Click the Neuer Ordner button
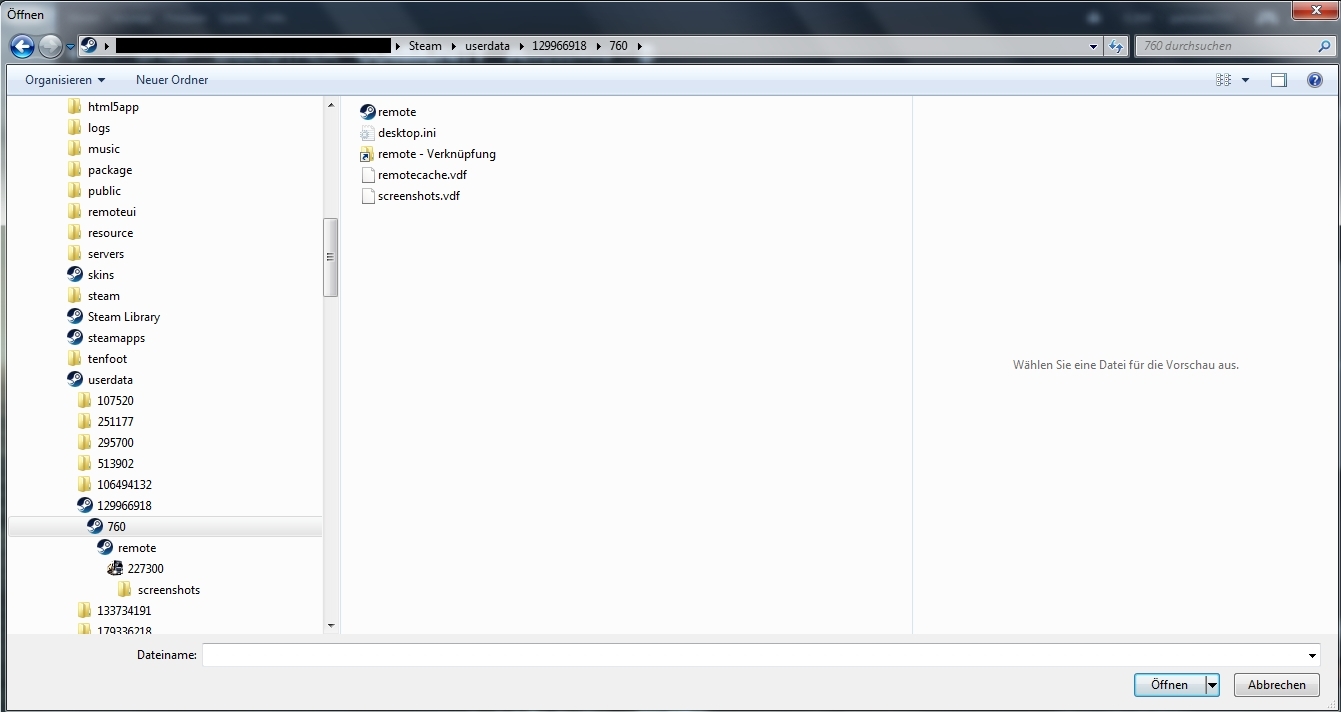The image size is (1341, 712). click(172, 80)
